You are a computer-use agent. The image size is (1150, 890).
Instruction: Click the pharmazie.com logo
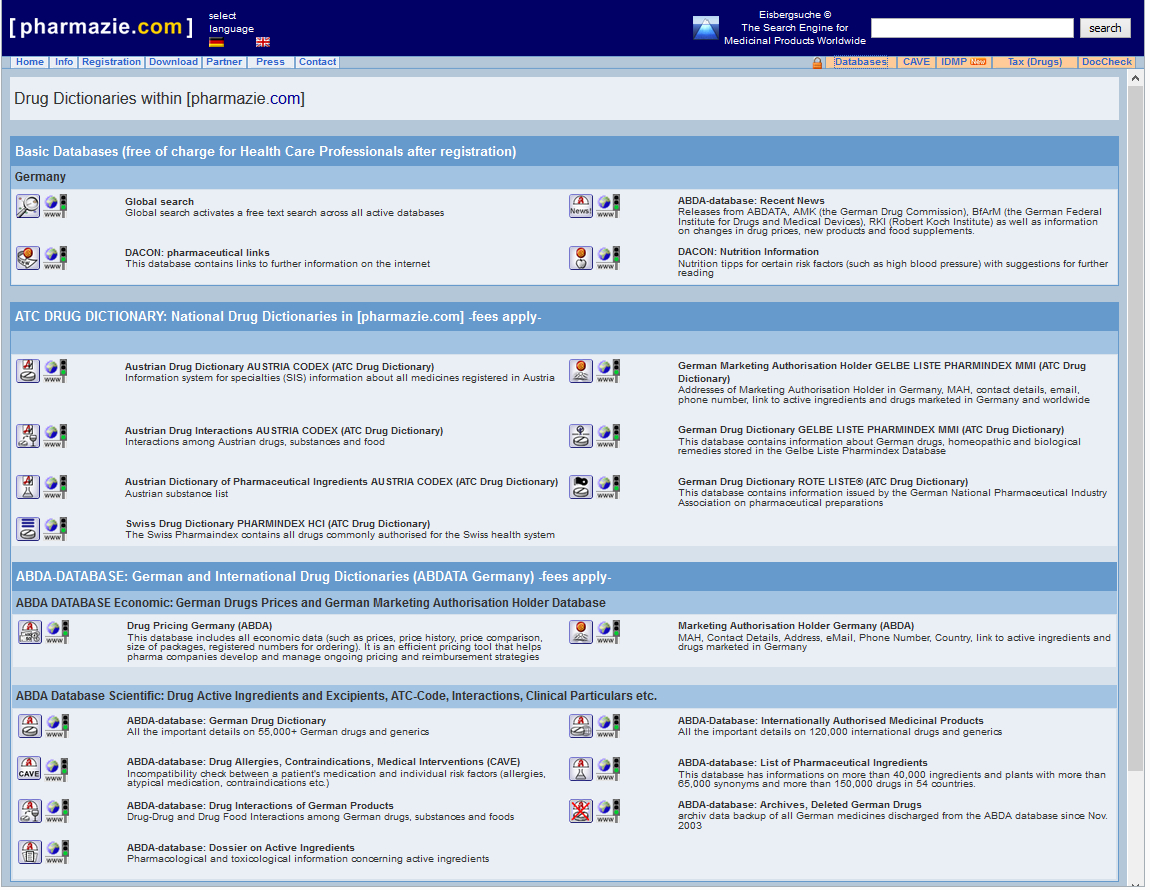(x=101, y=27)
